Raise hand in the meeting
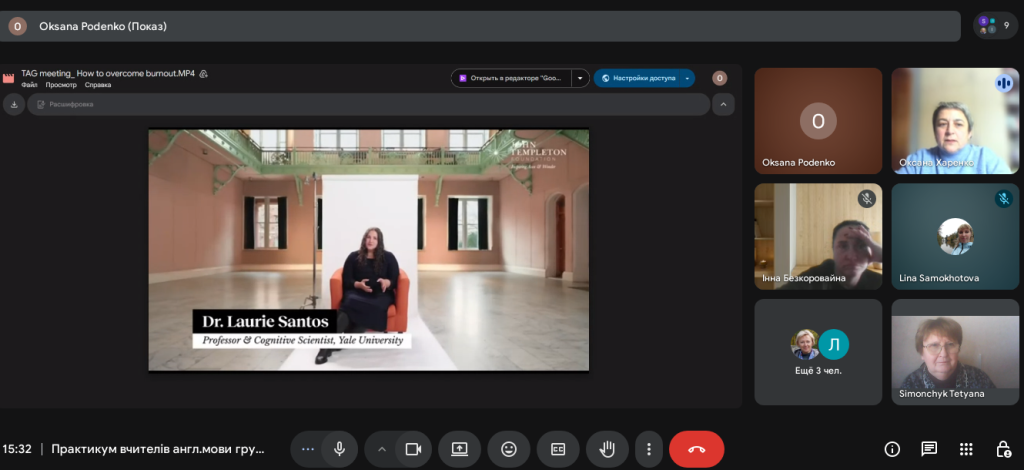This screenshot has height=470, width=1024. [x=606, y=449]
